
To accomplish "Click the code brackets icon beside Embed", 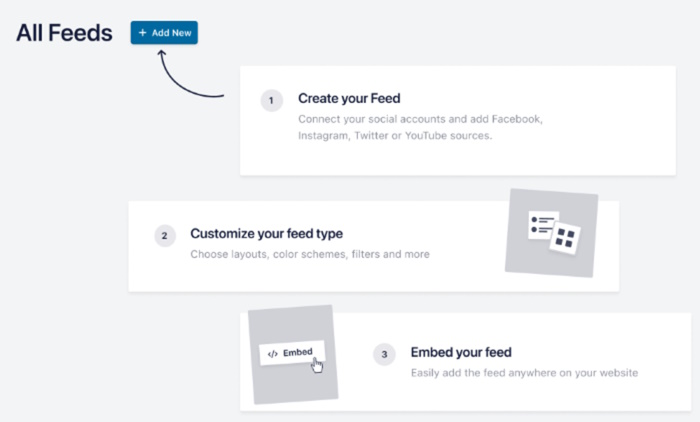I will (271, 353).
